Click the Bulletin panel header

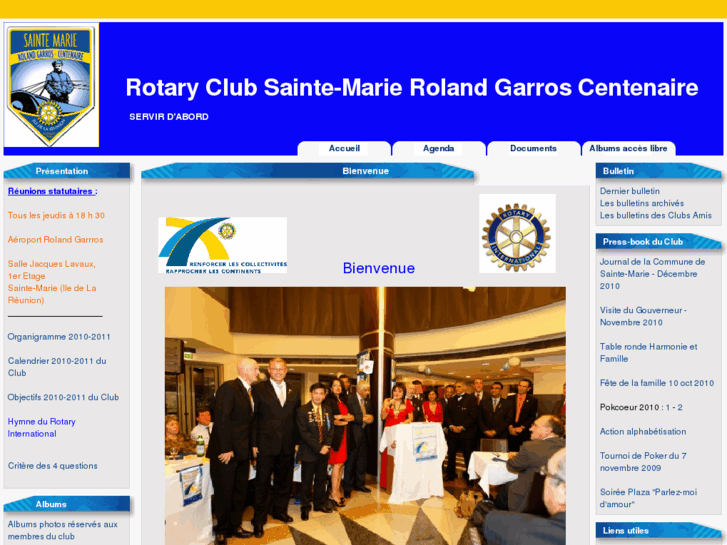658,171
